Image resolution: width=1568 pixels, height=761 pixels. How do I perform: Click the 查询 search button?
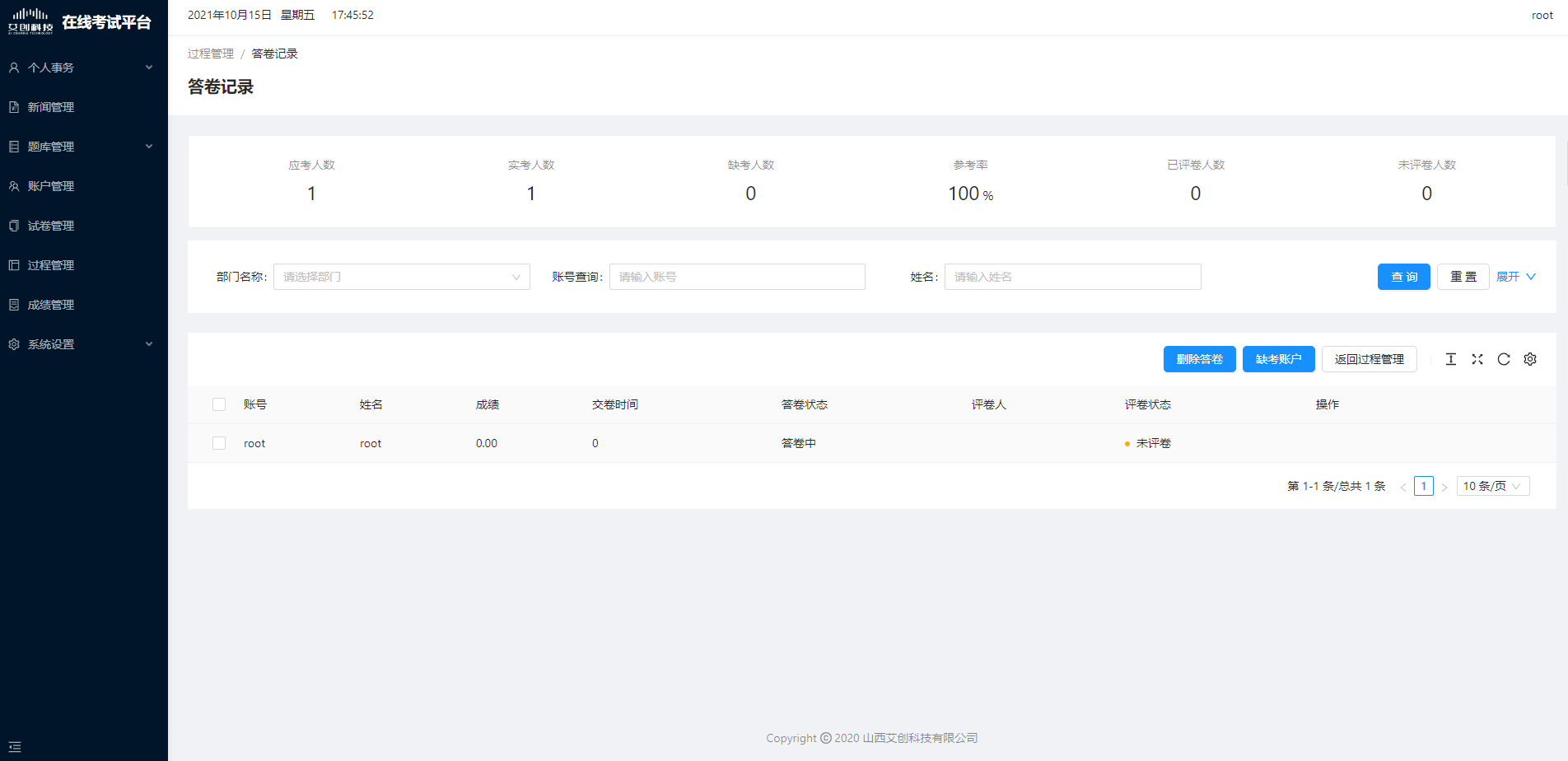point(1404,277)
